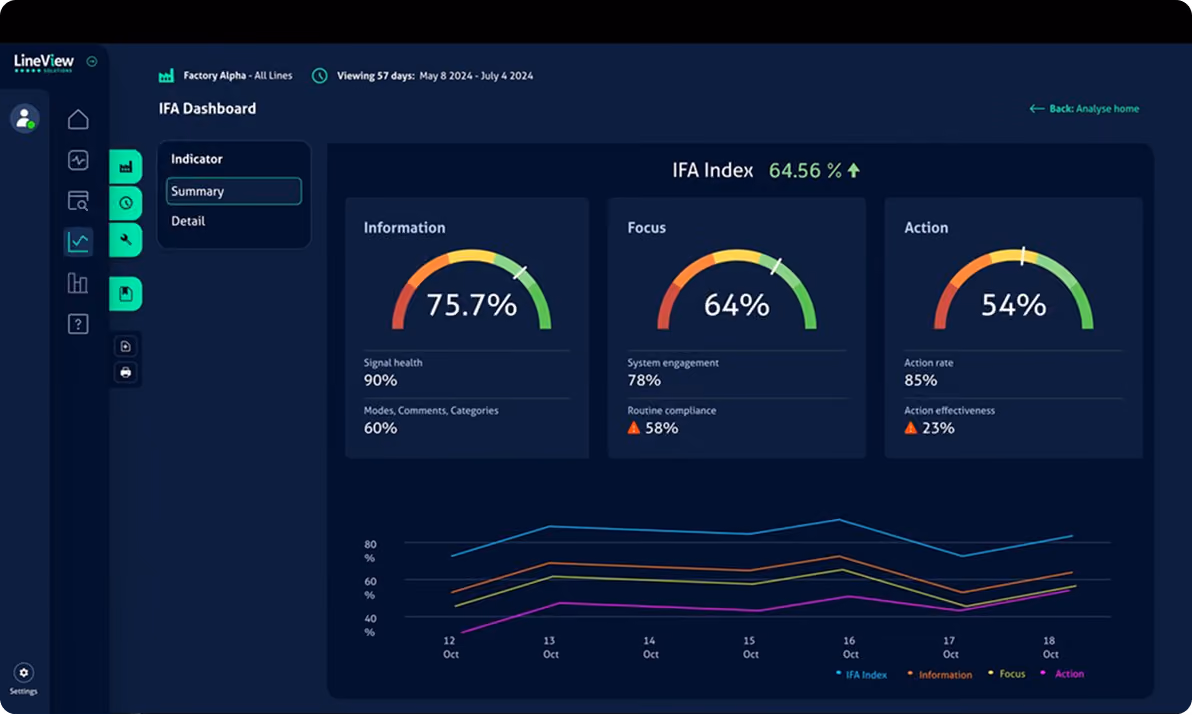Click the 13 Oct axis label
The width and height of the screenshot is (1192, 715).
click(x=550, y=647)
